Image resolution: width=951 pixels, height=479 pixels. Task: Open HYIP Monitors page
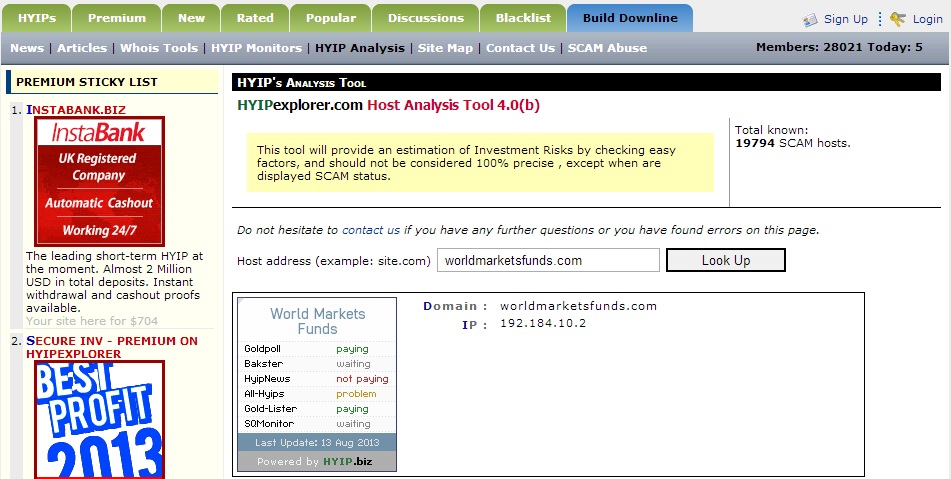coord(257,48)
